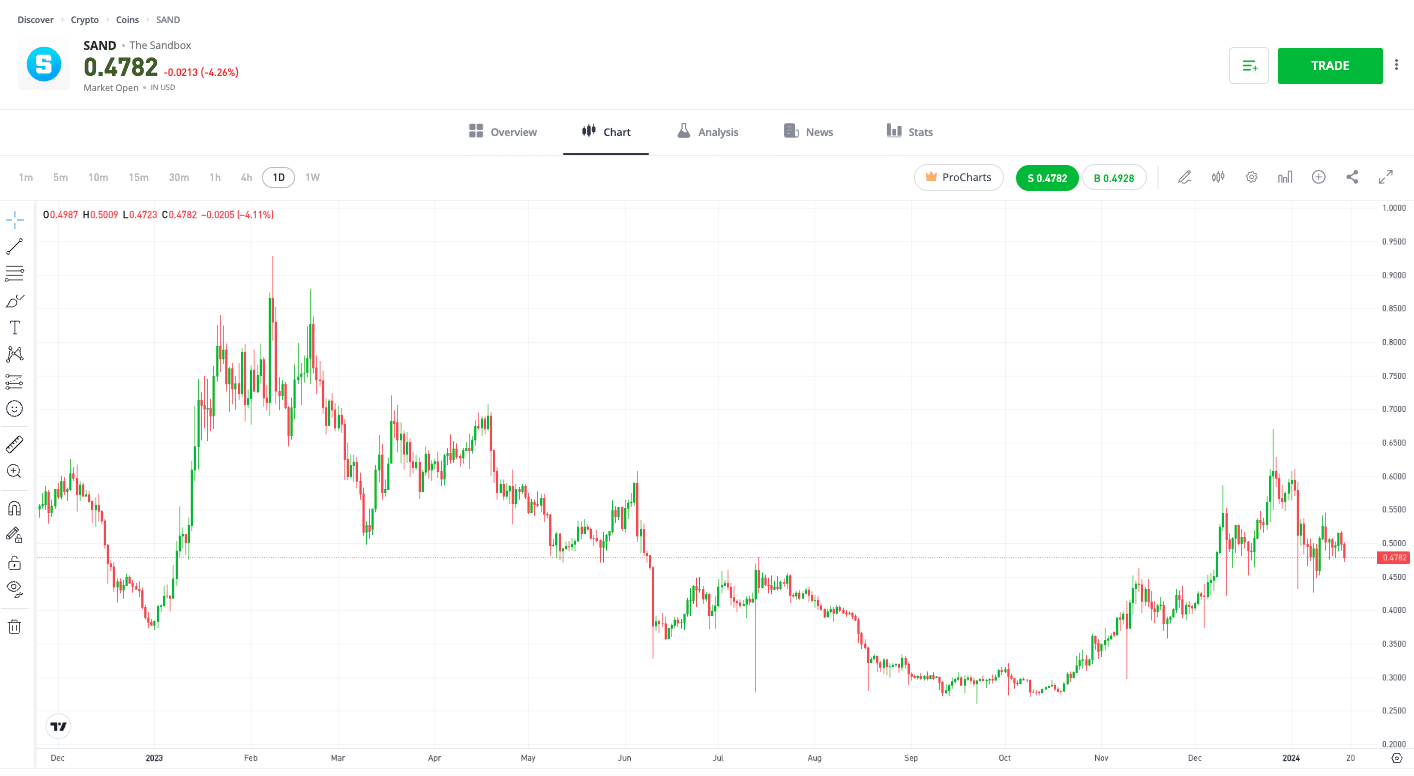Set the interval to 10m
1414x776 pixels.
point(98,178)
